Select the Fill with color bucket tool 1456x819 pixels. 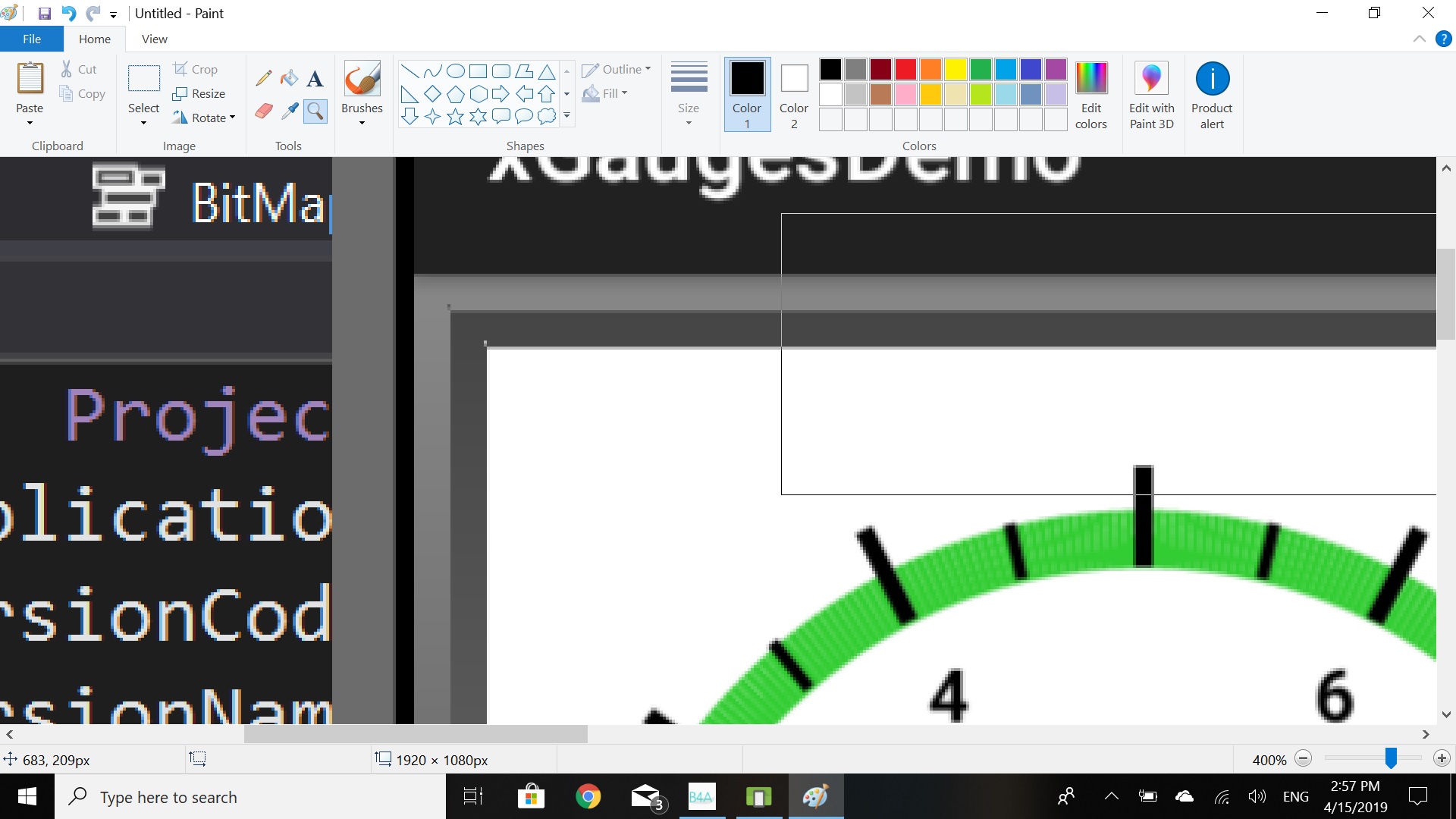[289, 77]
